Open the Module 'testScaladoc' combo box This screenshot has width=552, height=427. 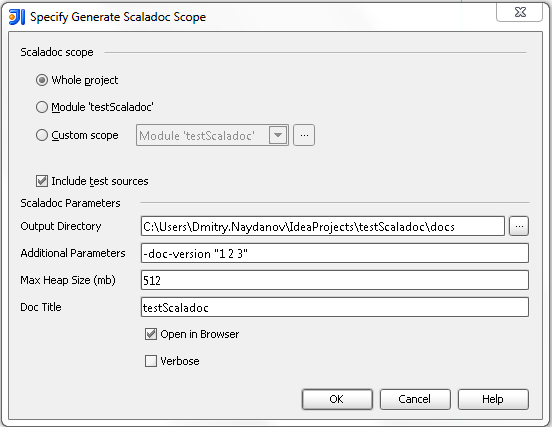[x=212, y=135]
